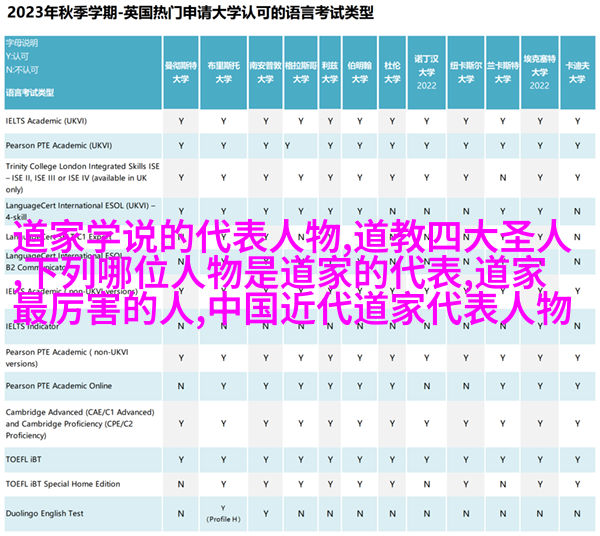Select the '埃克塞特大学 2022' column header
The image size is (600, 536).
[x=540, y=72]
